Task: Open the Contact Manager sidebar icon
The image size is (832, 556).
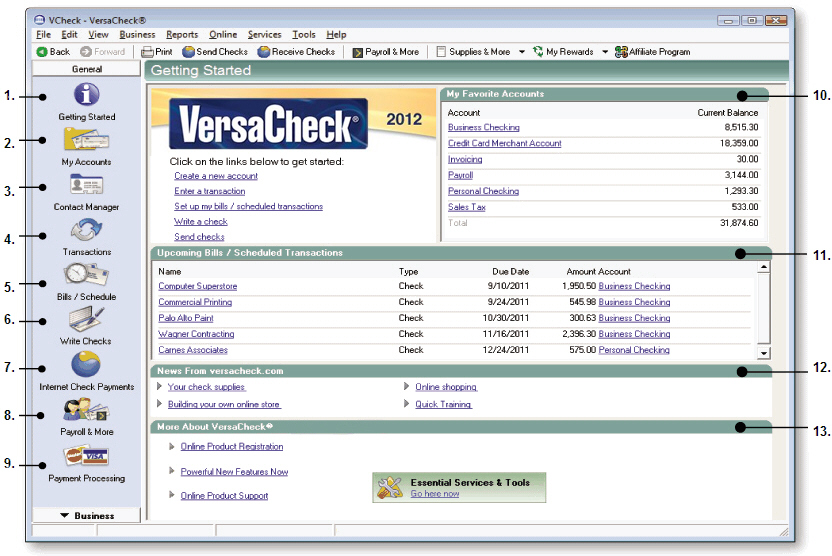Action: (x=86, y=185)
